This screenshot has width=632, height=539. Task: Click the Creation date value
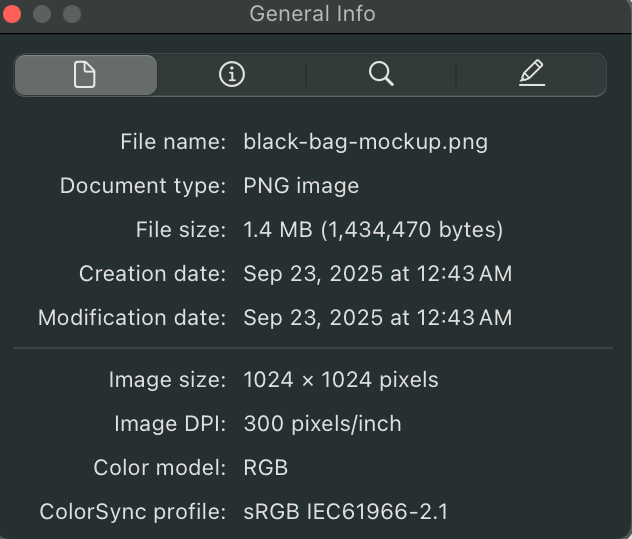tap(377, 274)
